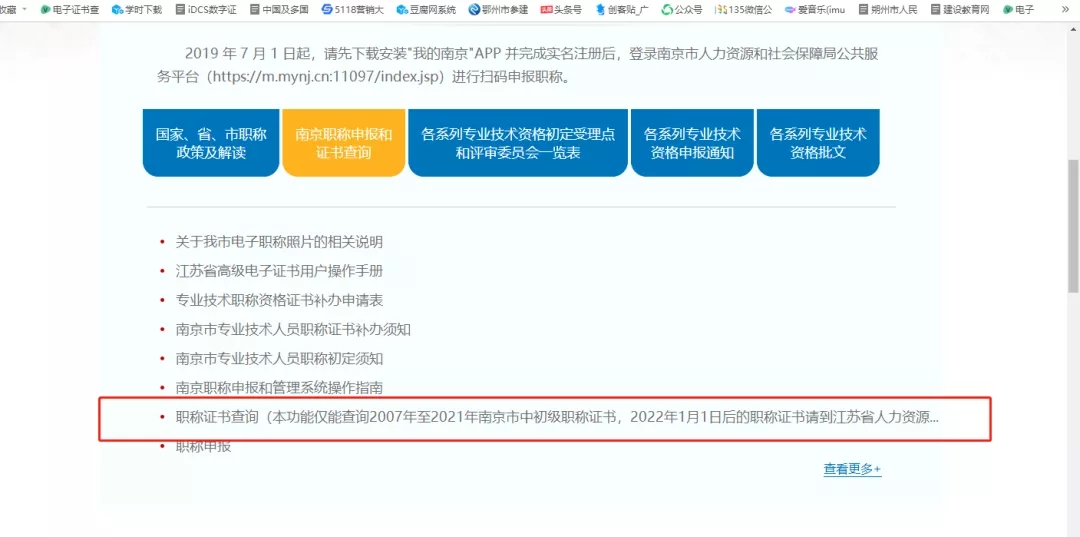Open the last 电子 bookmark
Screen dimensions: 1080x537
click(1018, 10)
